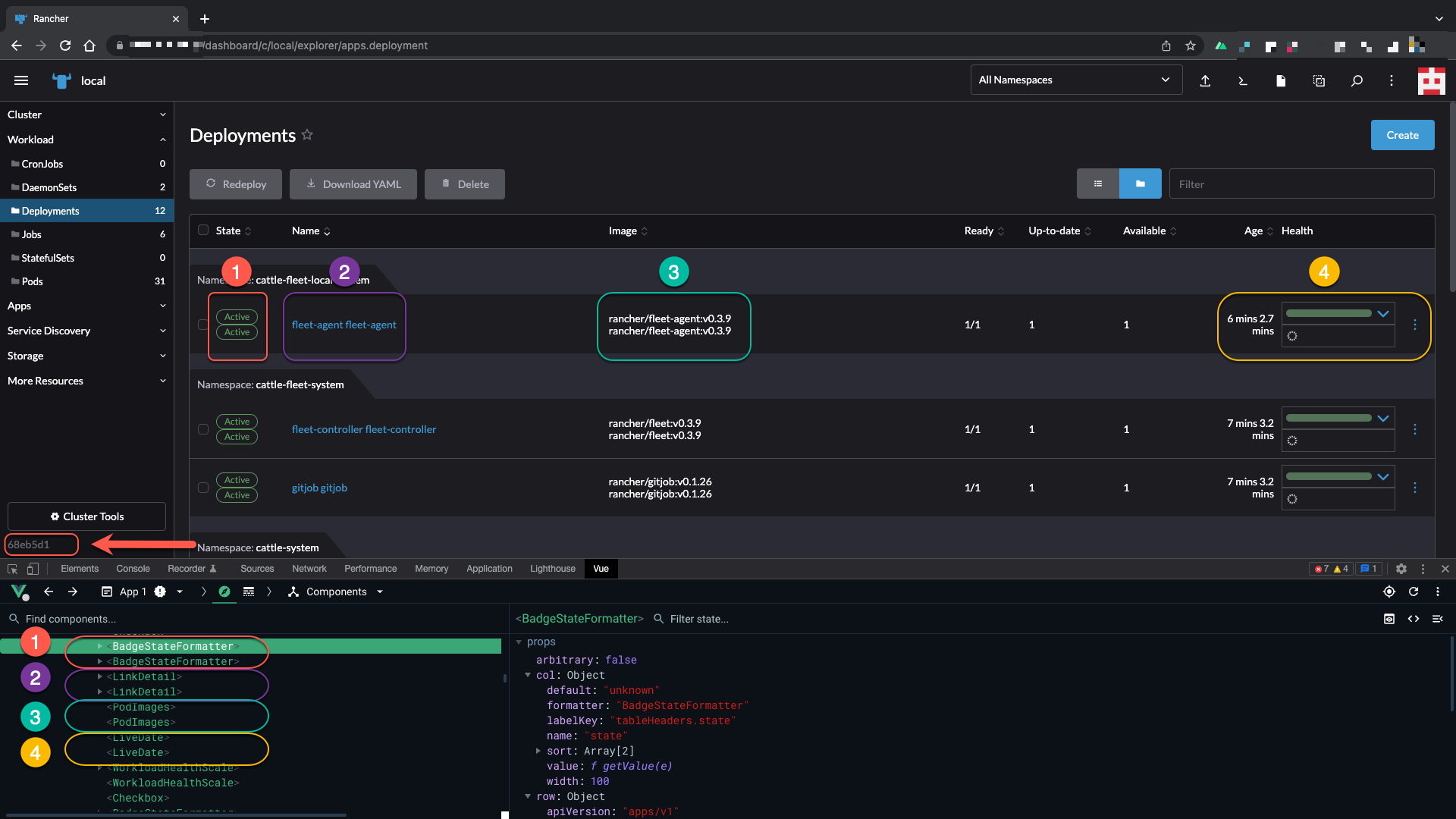
Task: Select the grouped list view icon above the table
Action: pyautogui.click(x=1140, y=184)
